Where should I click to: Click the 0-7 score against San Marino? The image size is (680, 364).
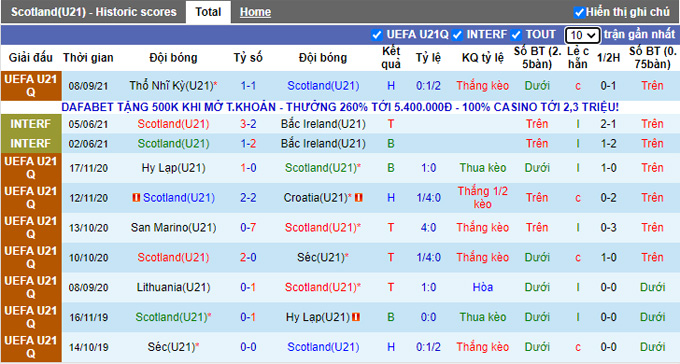point(248,228)
